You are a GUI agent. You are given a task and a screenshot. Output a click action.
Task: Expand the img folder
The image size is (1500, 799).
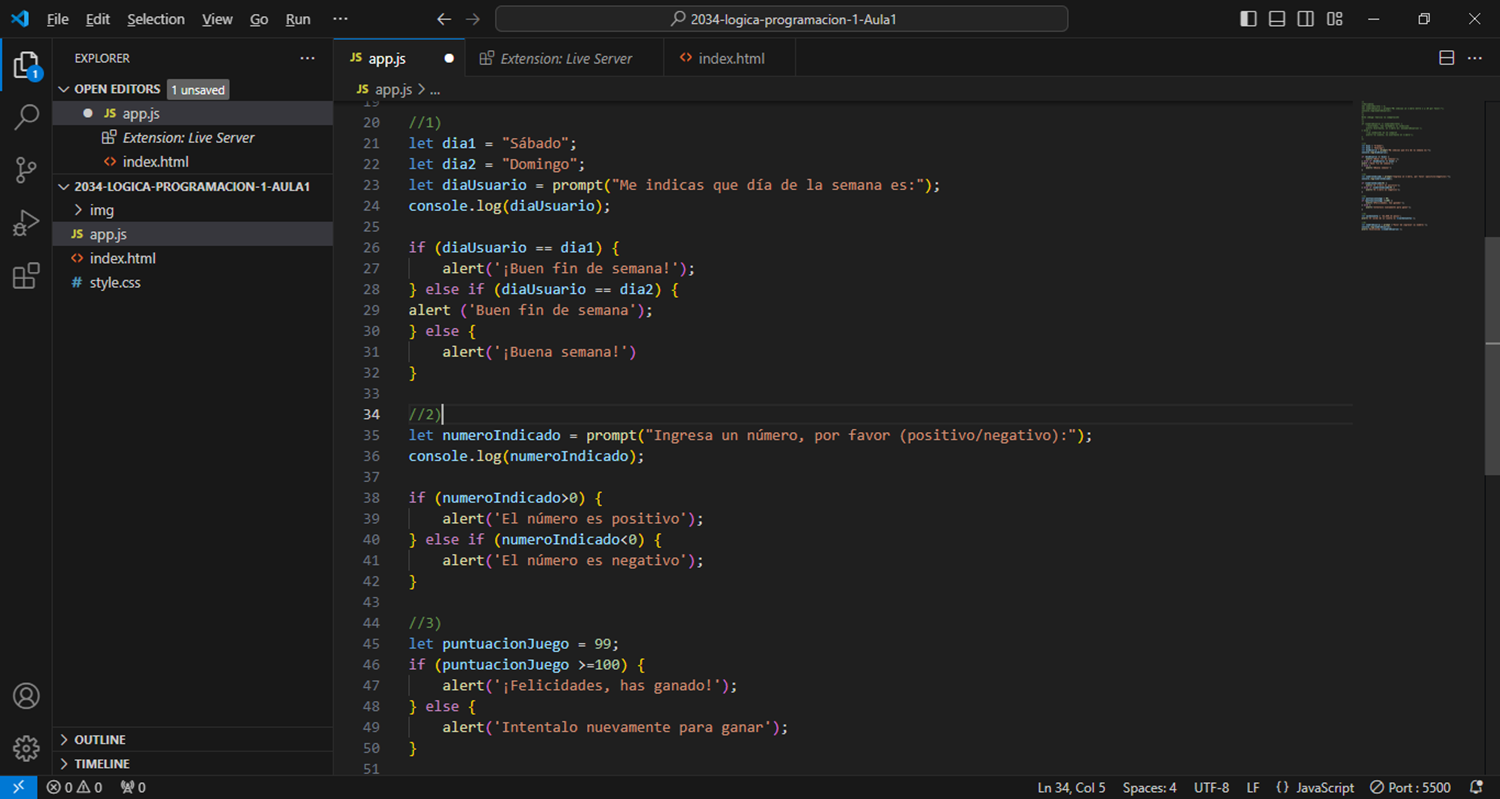pos(192,210)
